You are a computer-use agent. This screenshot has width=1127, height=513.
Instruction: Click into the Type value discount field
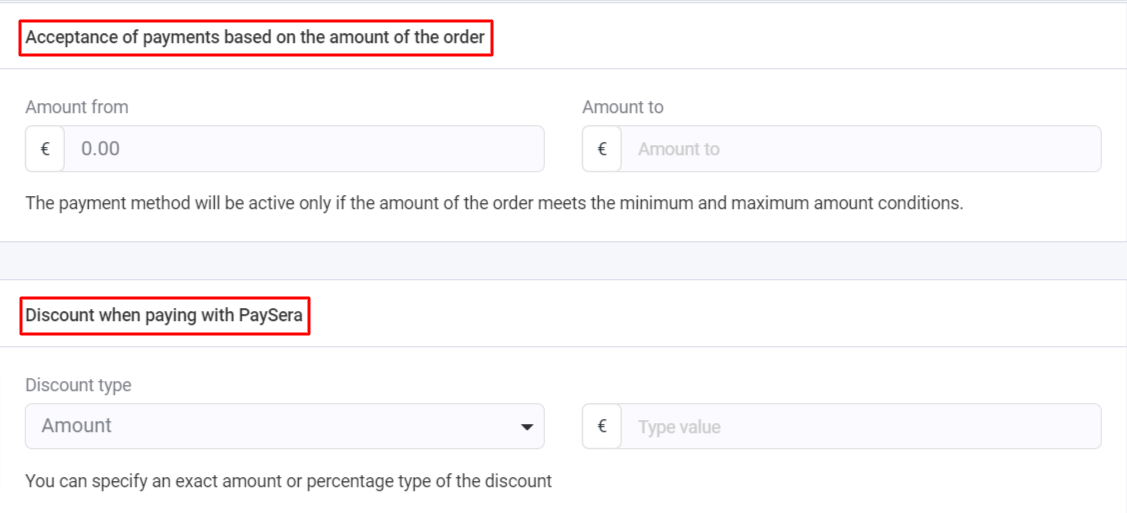(860, 427)
